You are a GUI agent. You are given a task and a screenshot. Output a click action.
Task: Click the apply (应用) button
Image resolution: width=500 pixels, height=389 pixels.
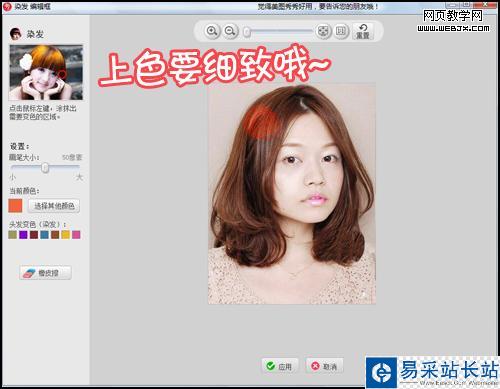point(279,366)
